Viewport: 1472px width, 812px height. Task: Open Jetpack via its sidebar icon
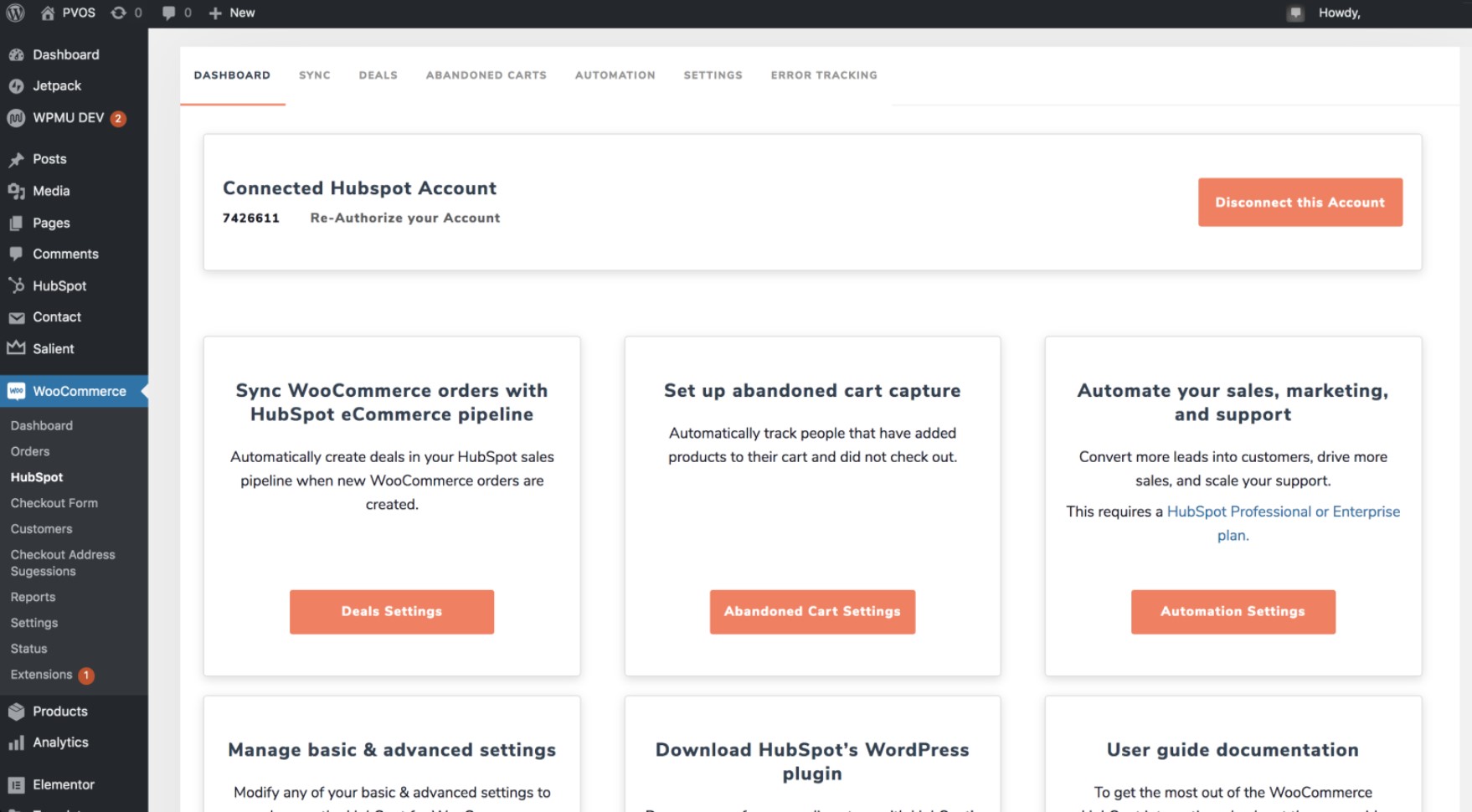(x=16, y=85)
